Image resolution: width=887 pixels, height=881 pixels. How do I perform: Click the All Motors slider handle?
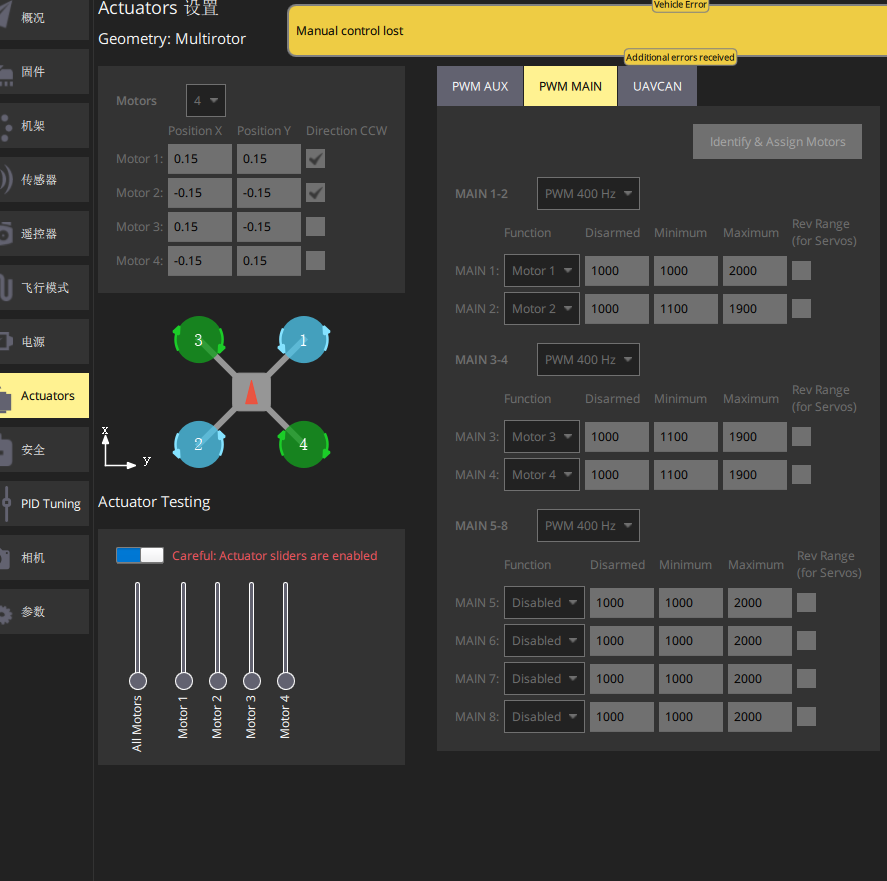point(138,681)
